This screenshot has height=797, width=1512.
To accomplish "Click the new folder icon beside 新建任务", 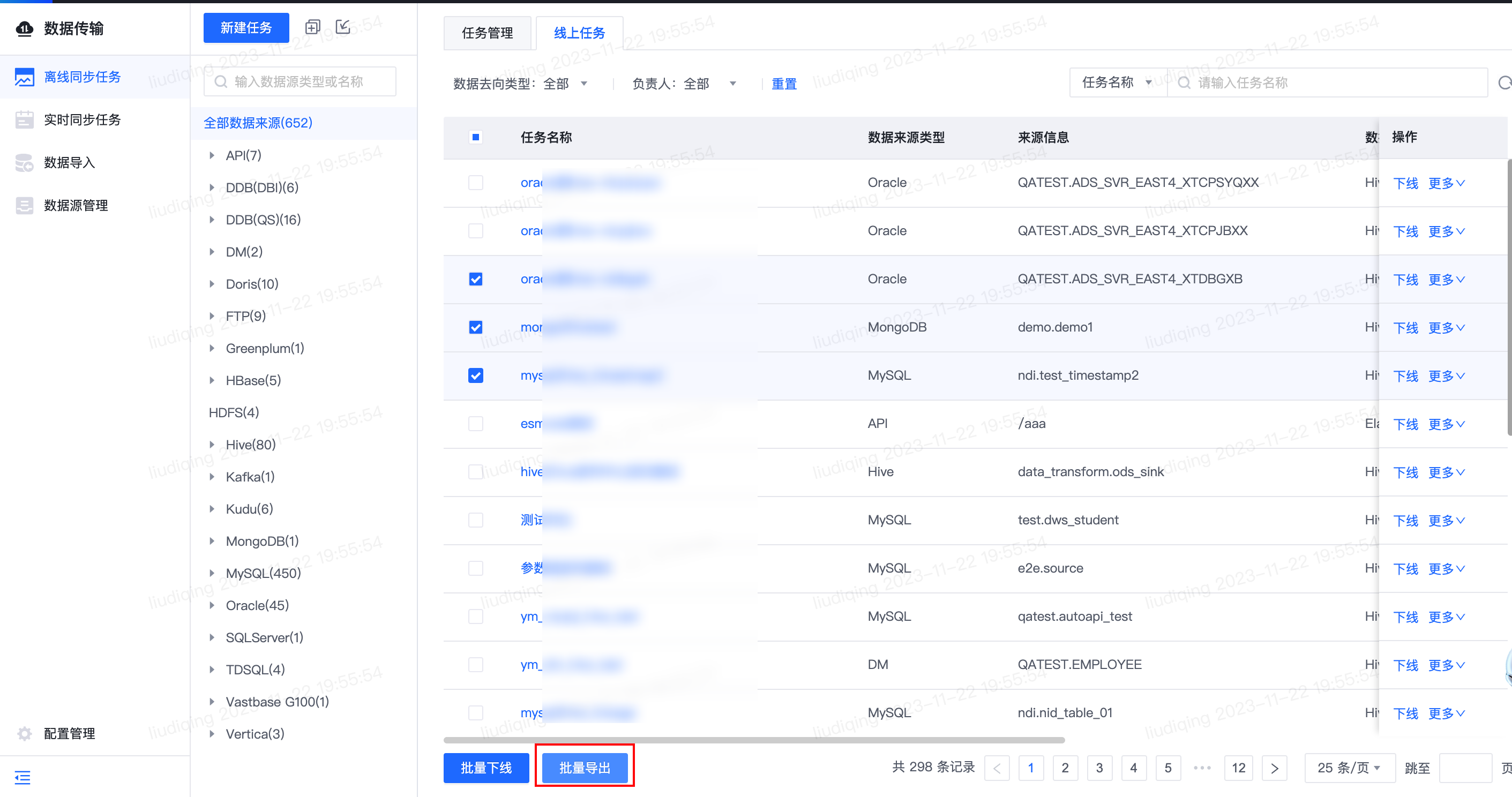I will click(313, 27).
